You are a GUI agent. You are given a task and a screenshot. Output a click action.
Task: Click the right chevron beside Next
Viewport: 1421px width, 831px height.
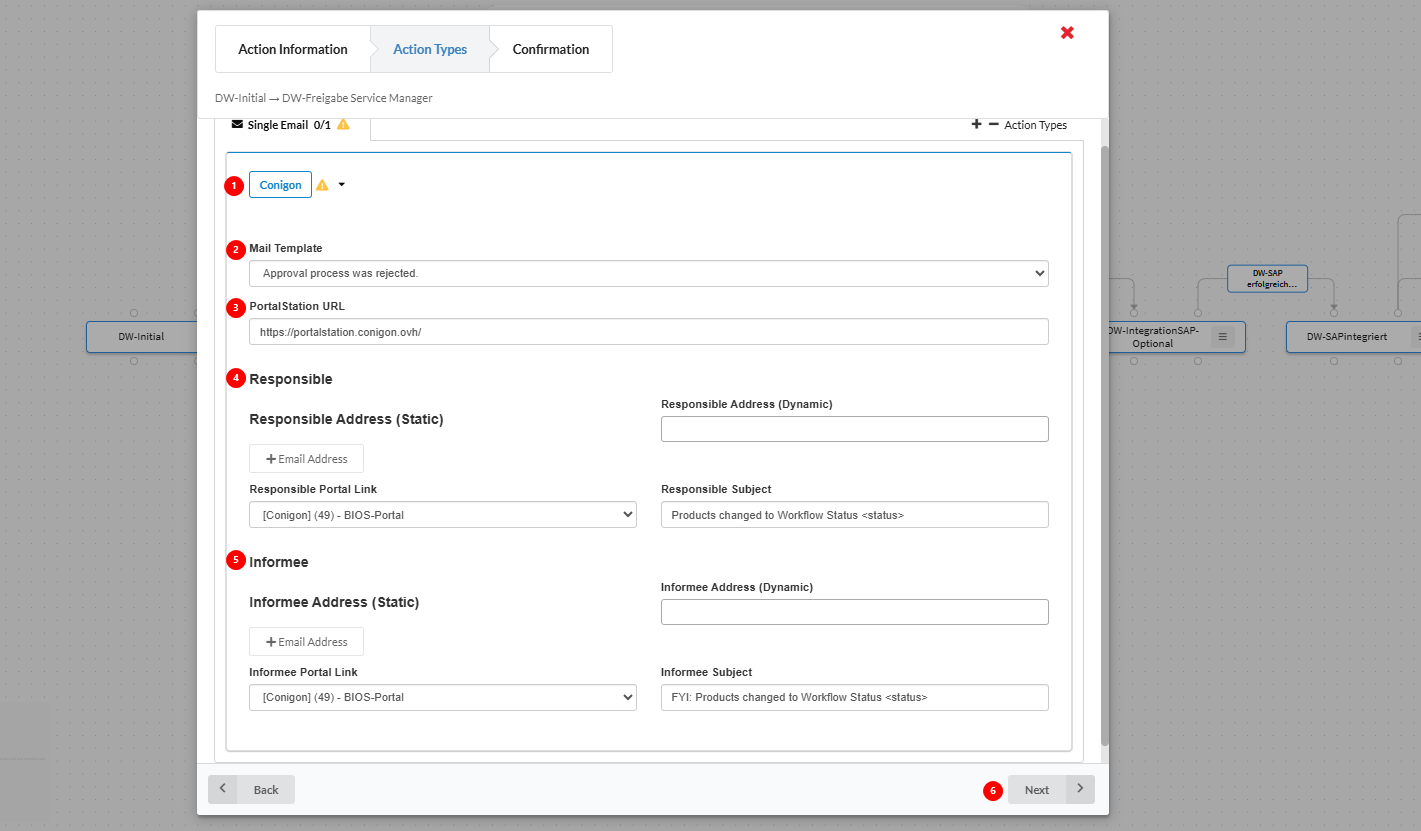click(1080, 789)
